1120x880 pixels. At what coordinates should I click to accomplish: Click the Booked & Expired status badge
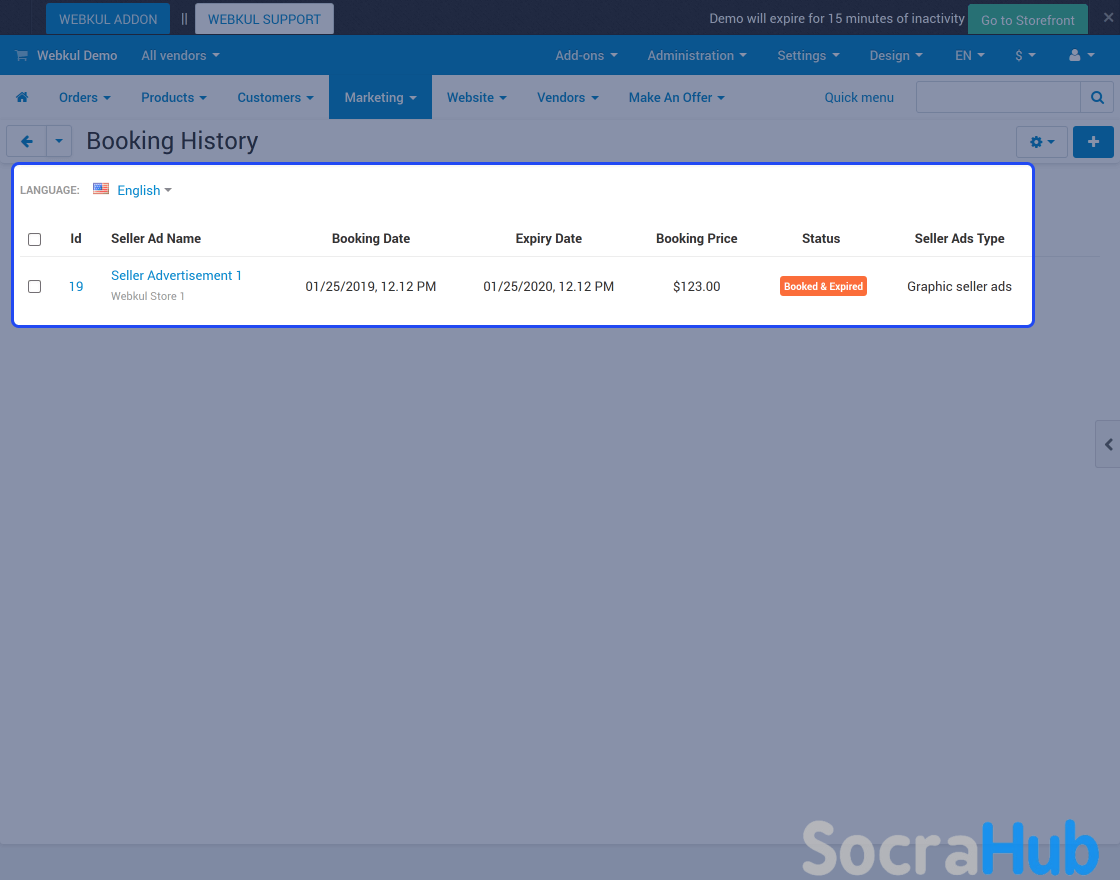(823, 287)
